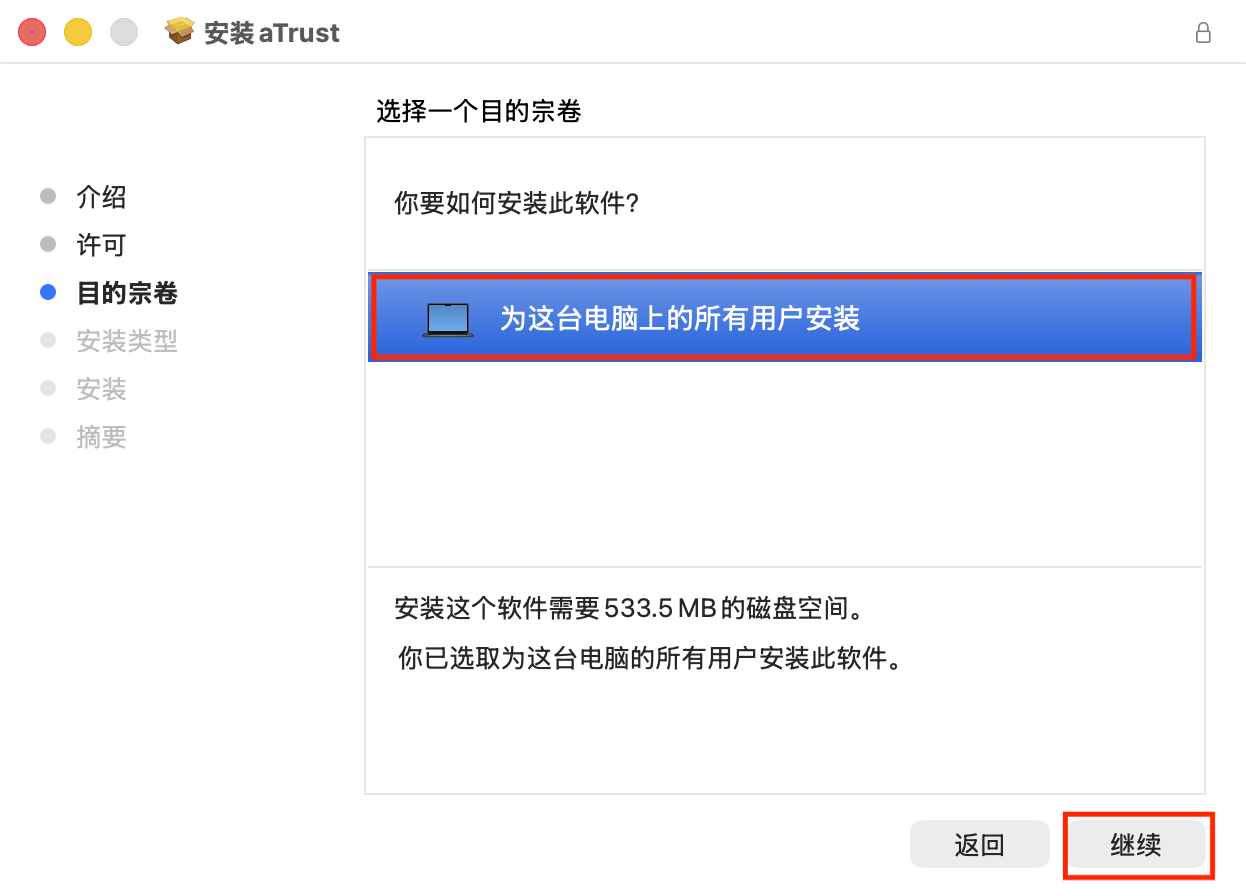Select the 目的宗卷 step

[x=127, y=293]
